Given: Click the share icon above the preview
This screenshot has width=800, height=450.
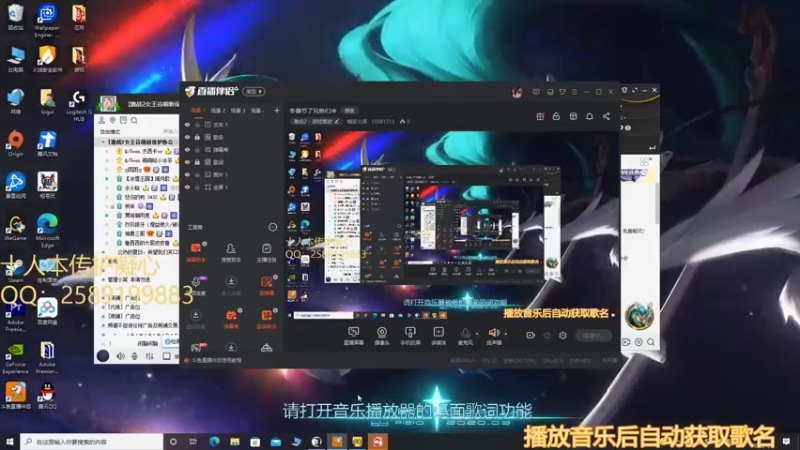Looking at the screenshot, I should point(606,116).
